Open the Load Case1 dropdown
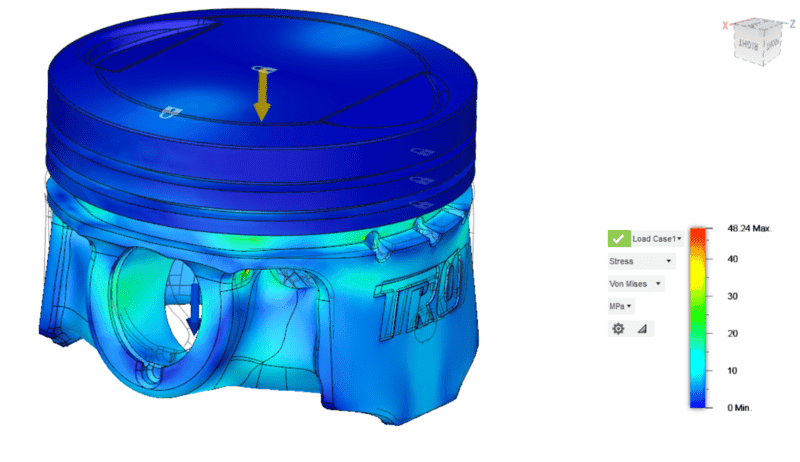This screenshot has height=462, width=800. click(x=657, y=239)
